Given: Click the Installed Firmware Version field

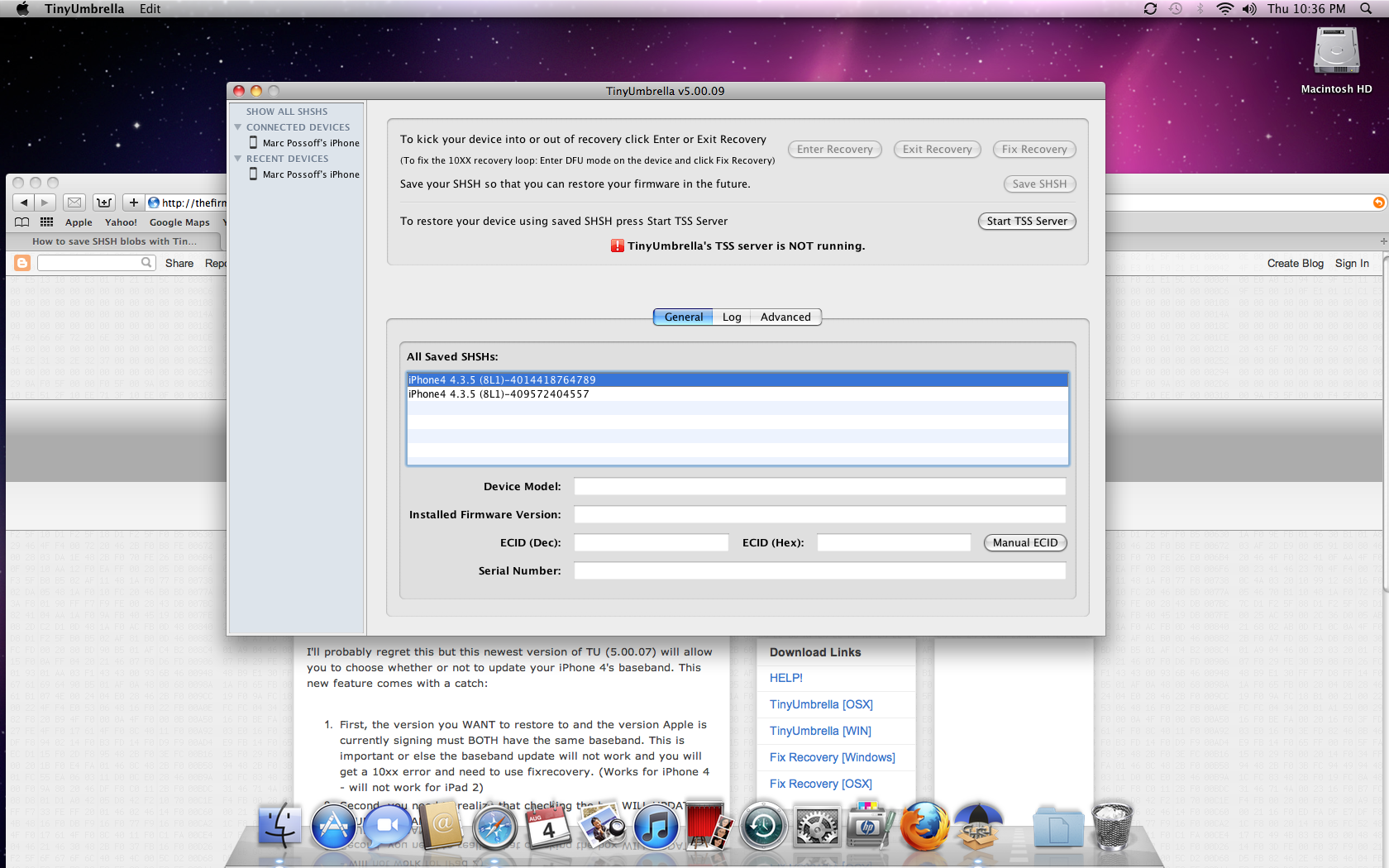Looking at the screenshot, I should [x=820, y=514].
